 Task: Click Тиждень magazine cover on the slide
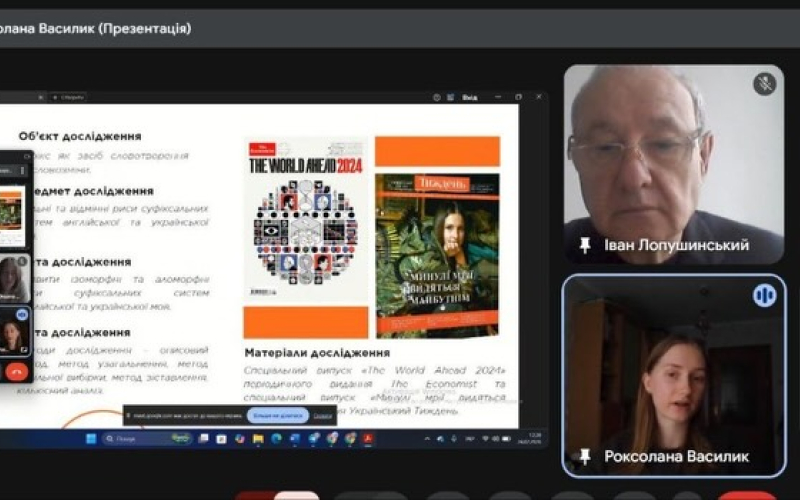[x=437, y=255]
